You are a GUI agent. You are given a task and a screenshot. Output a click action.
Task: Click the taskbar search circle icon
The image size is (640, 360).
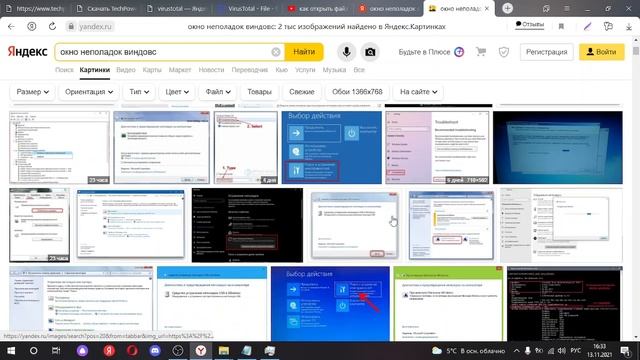coord(33,351)
